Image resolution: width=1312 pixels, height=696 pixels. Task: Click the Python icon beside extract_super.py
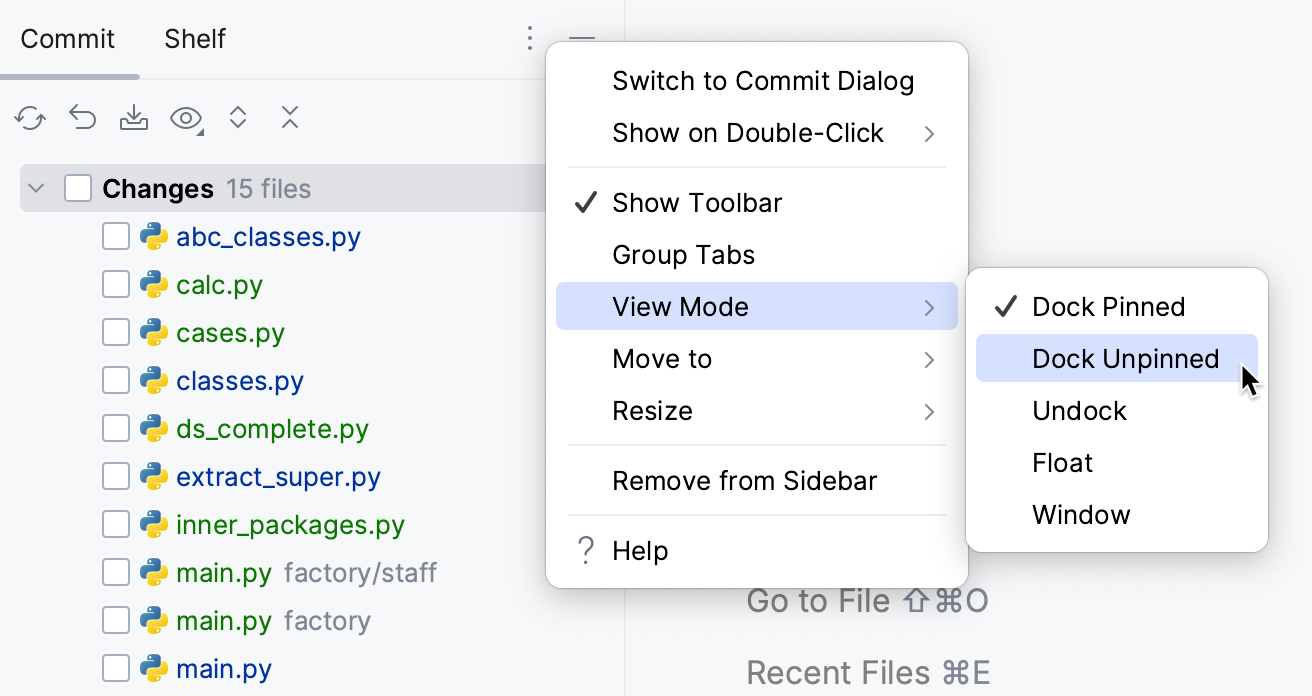(152, 476)
